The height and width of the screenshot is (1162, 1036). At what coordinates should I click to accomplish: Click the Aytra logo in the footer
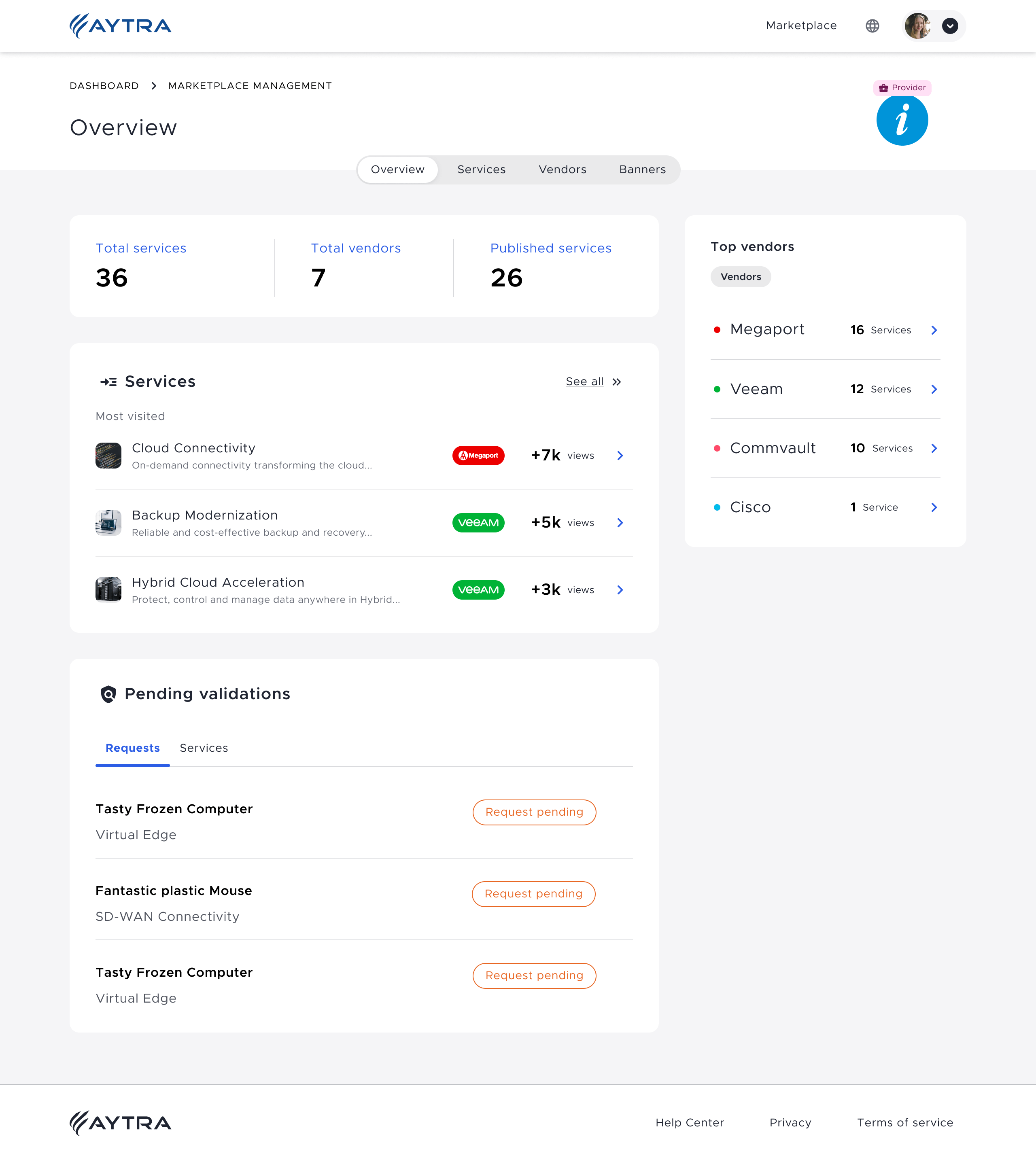click(120, 1123)
